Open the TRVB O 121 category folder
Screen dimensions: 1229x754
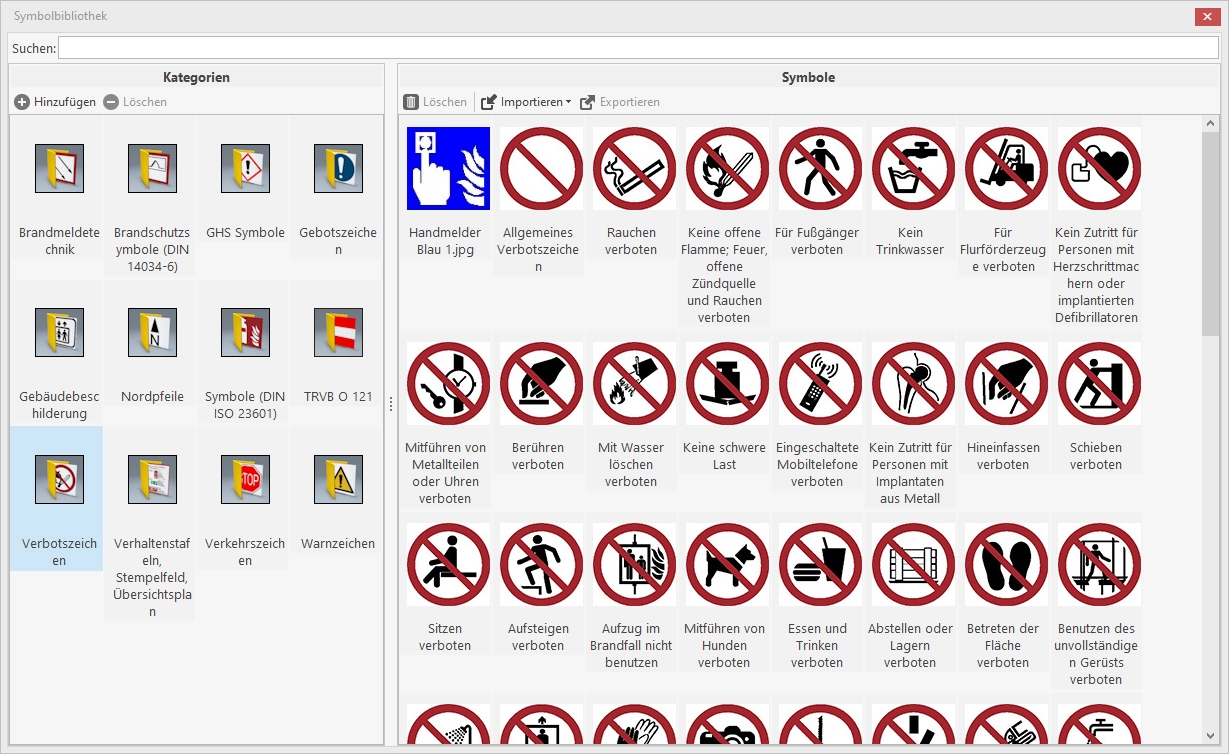pyautogui.click(x=338, y=333)
